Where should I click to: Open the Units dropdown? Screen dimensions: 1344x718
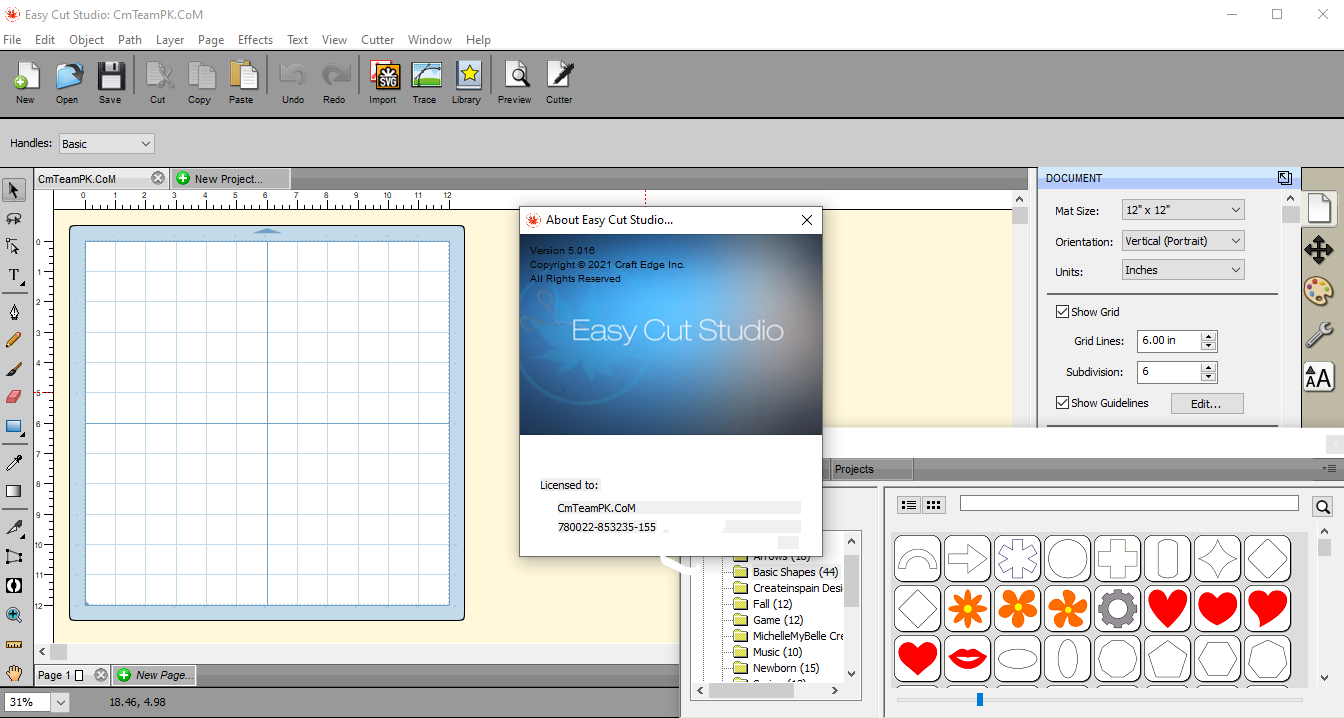(1183, 270)
